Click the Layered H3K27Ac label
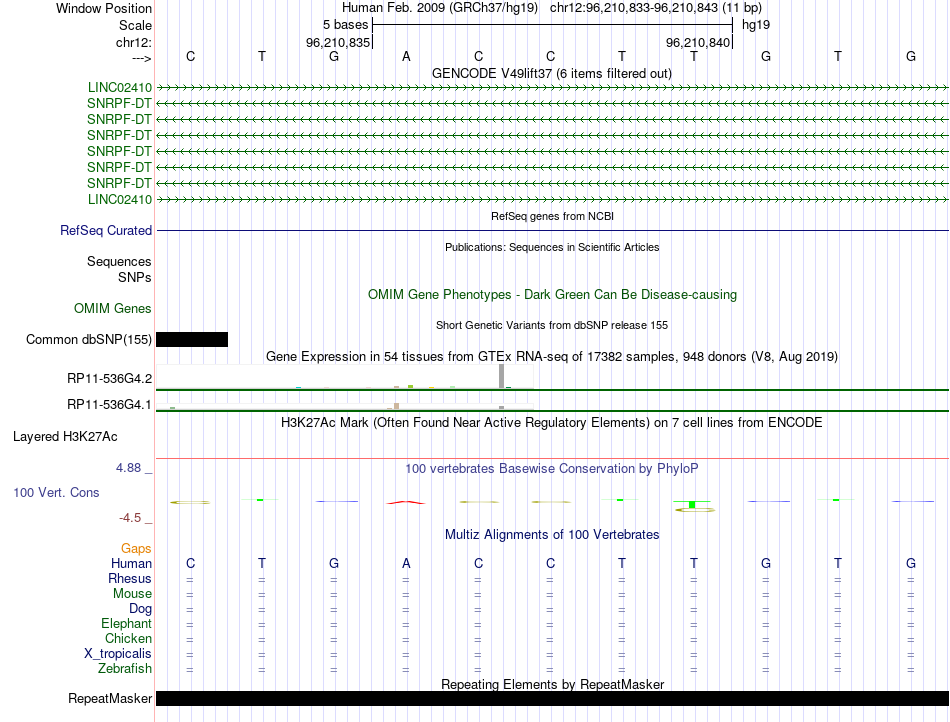This screenshot has height=722, width=950. click(x=65, y=437)
